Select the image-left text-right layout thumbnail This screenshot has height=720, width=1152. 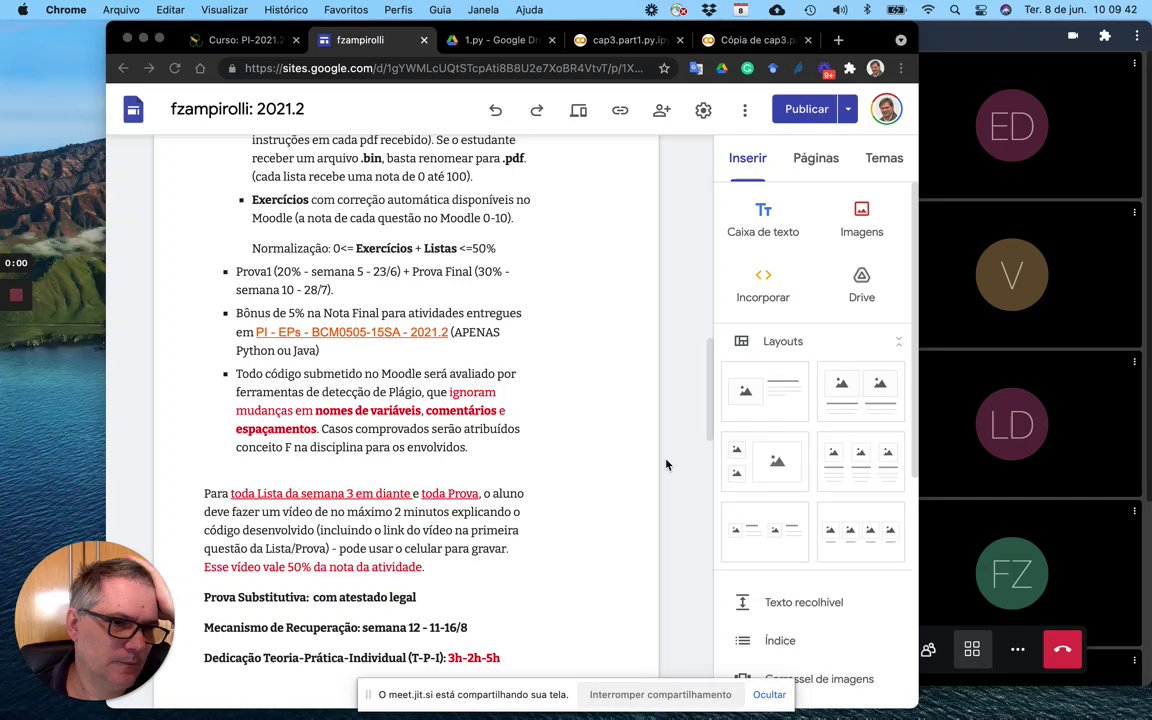(x=765, y=392)
